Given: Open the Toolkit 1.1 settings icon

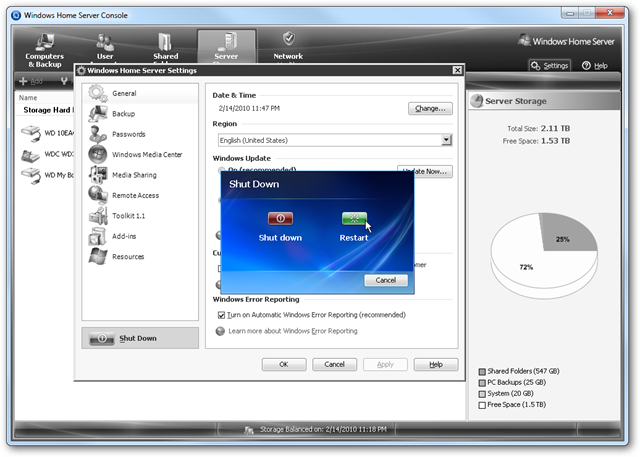Looking at the screenshot, I should point(98,216).
